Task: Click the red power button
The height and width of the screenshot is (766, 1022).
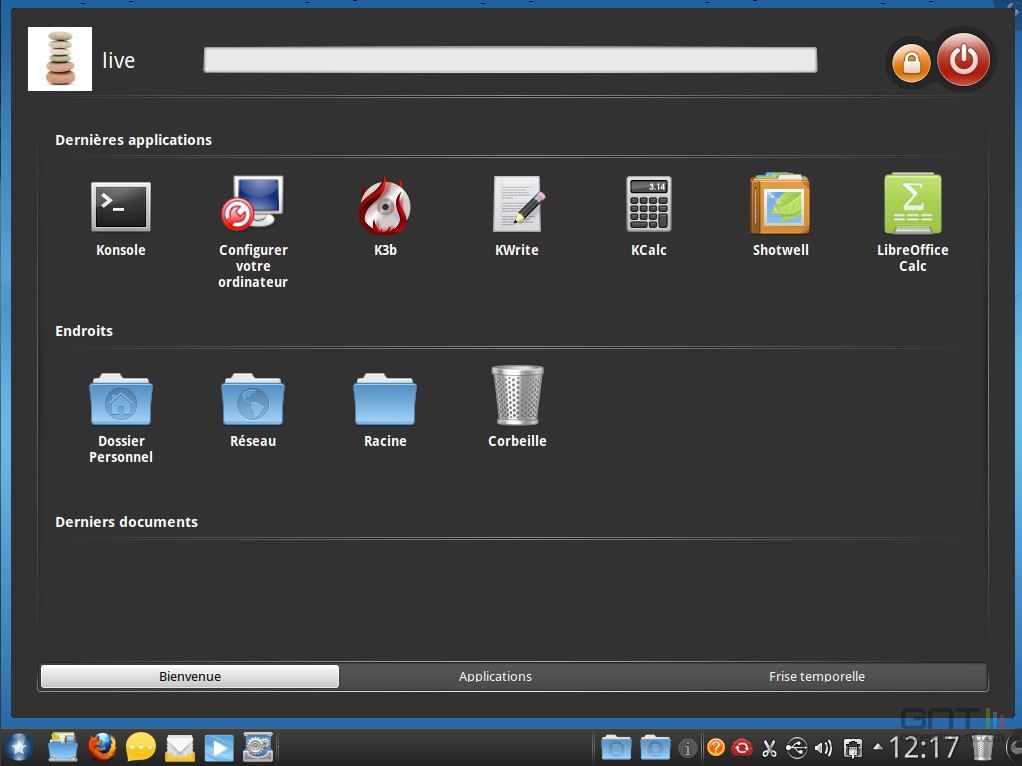Action: coord(963,59)
